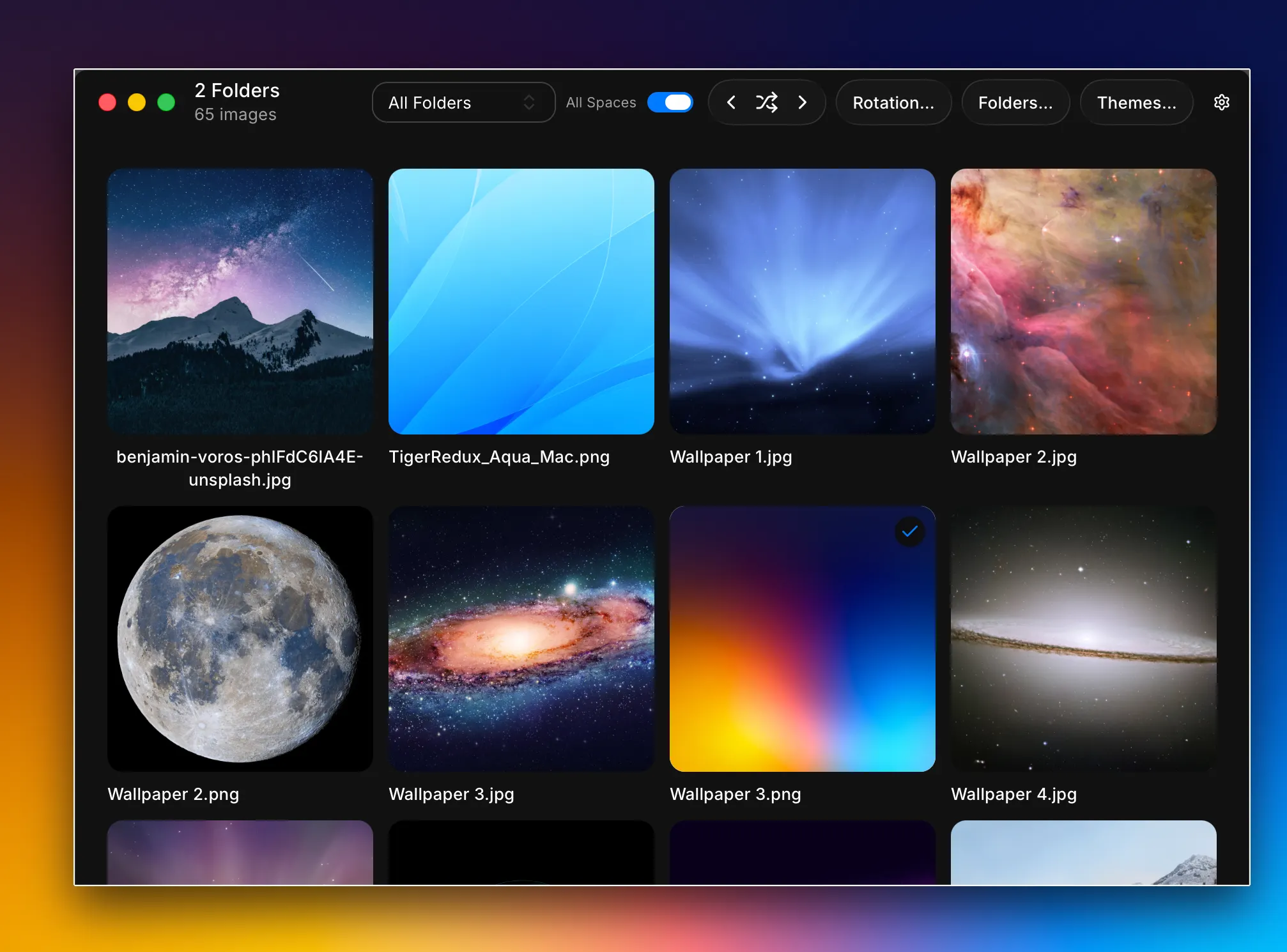Open the Folders... manager

(1015, 102)
